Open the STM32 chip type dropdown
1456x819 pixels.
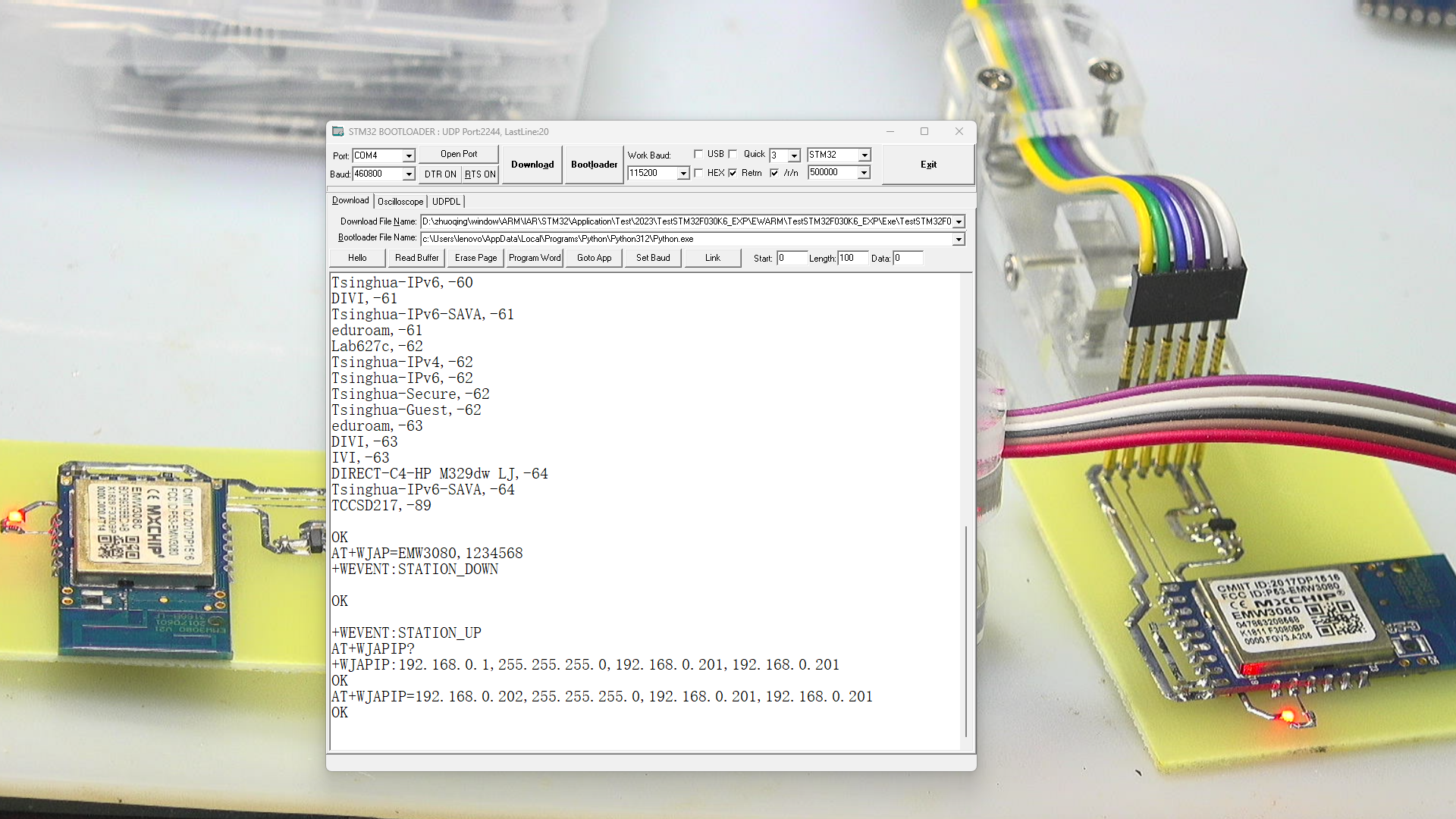[863, 155]
